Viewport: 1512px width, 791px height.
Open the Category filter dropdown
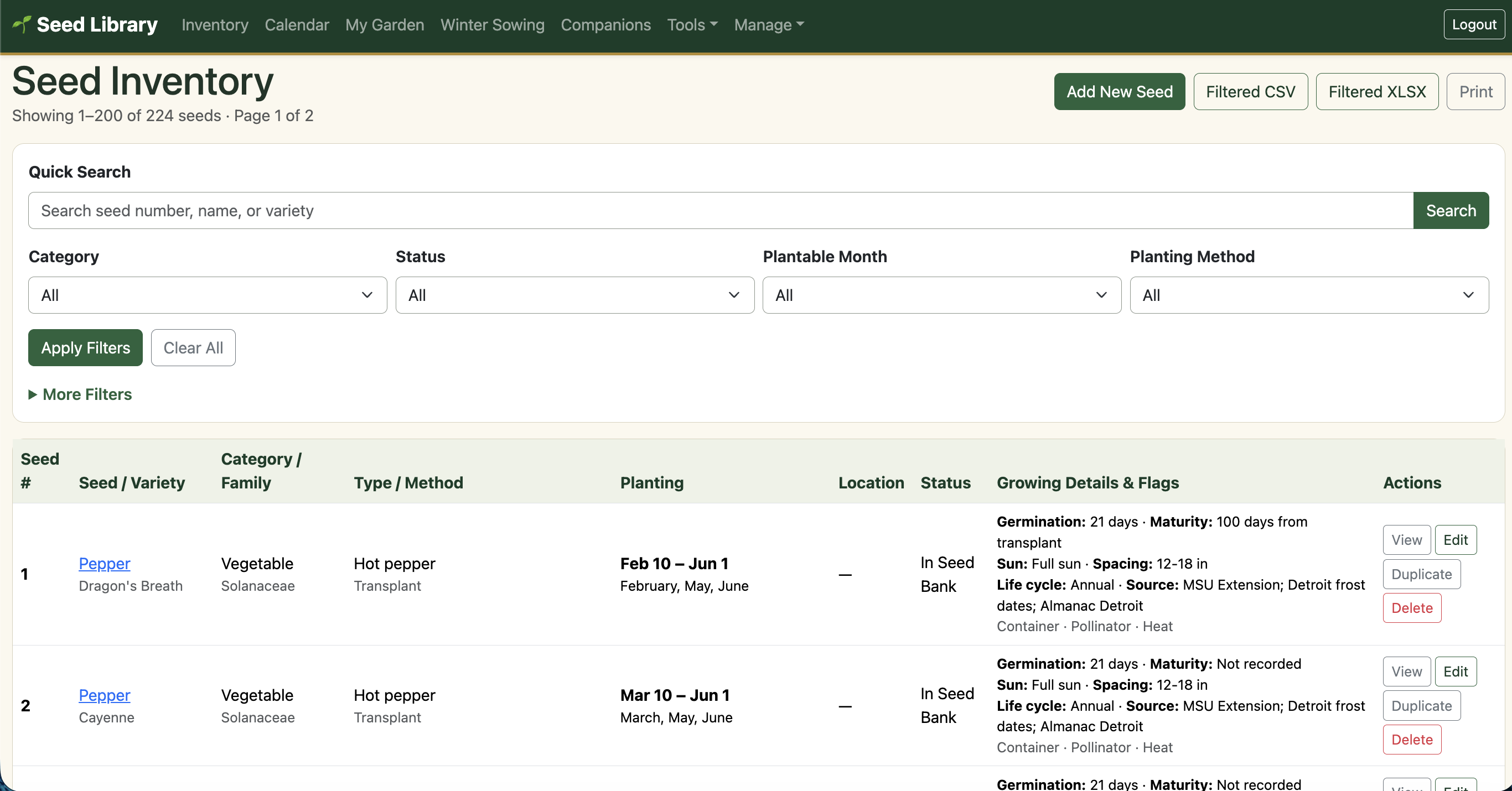(x=208, y=295)
